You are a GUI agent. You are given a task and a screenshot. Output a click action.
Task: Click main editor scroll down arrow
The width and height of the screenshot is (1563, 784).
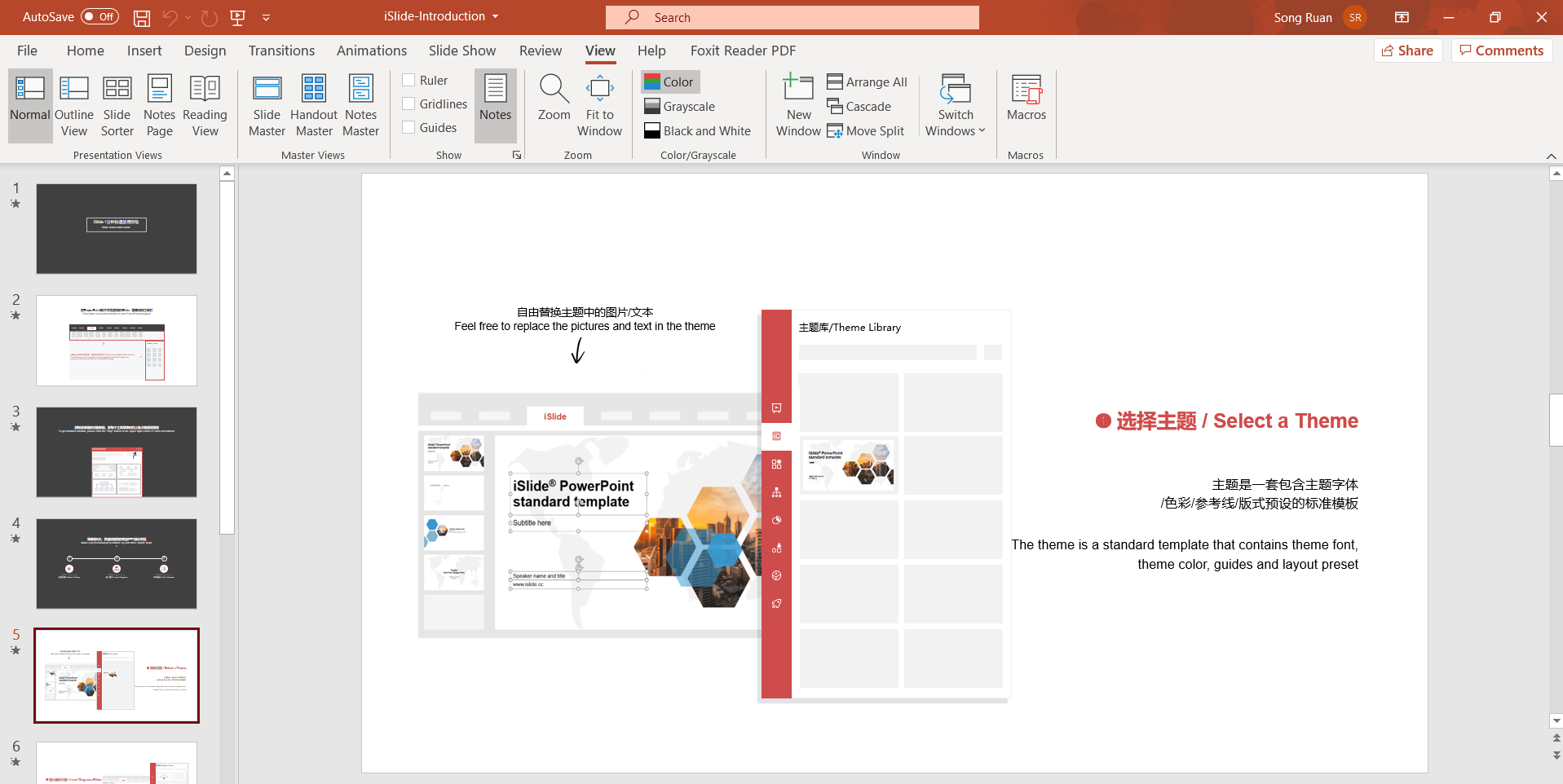click(1556, 720)
